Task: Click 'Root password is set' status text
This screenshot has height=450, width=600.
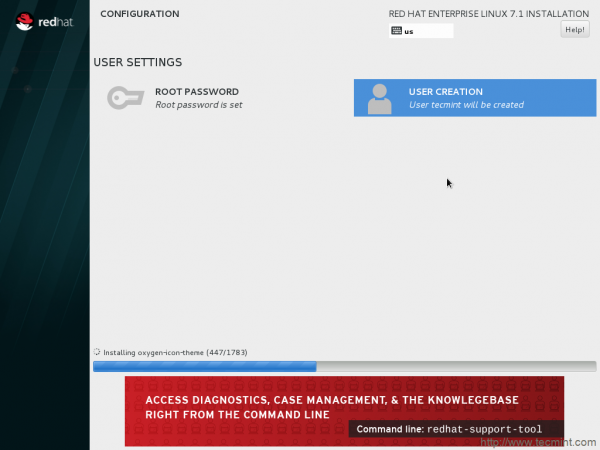Action: tap(199, 105)
